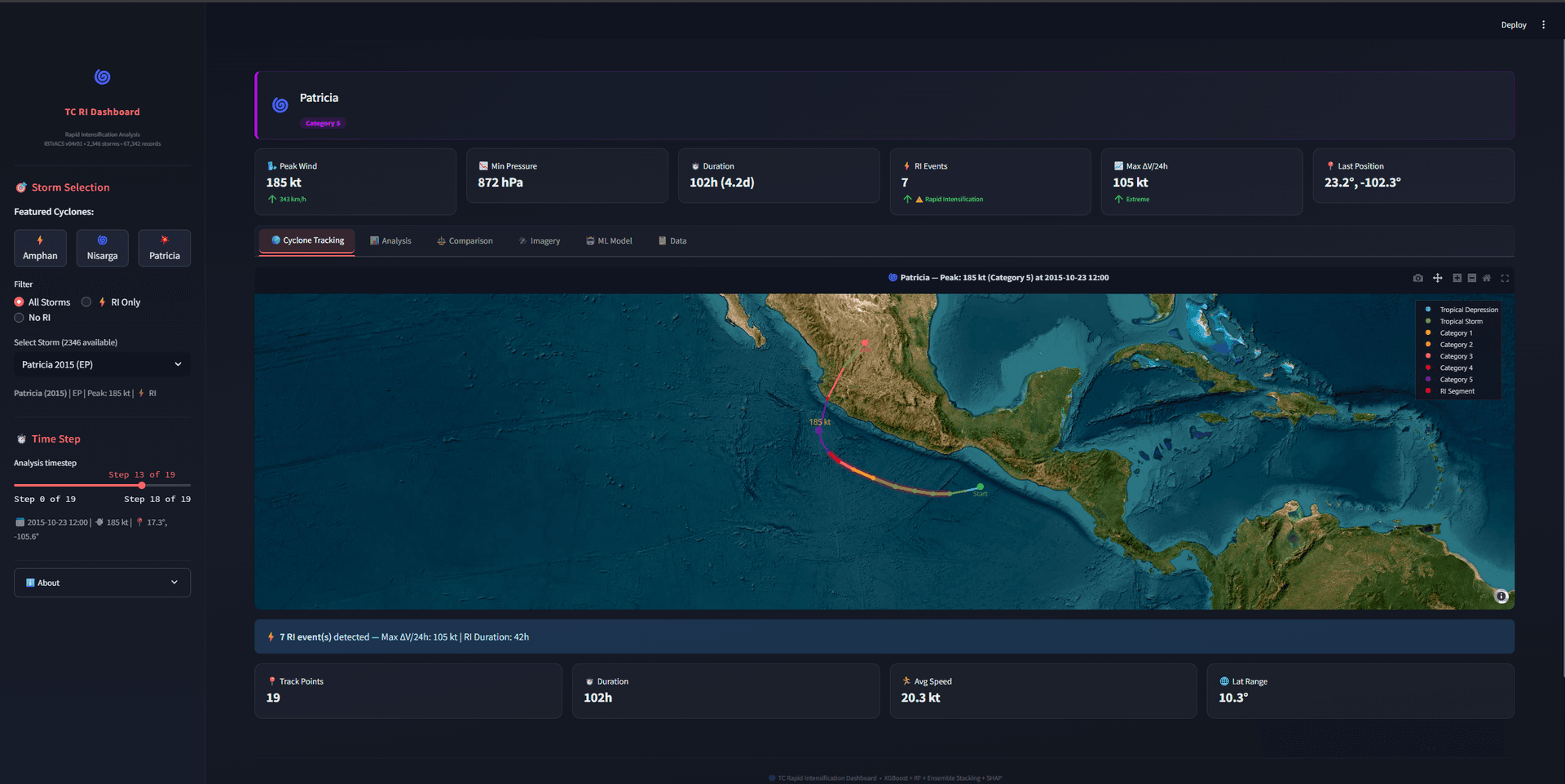The width and height of the screenshot is (1565, 784).
Task: Open the Patricia 2015 (EP) storm dropdown
Action: pyautogui.click(x=101, y=364)
